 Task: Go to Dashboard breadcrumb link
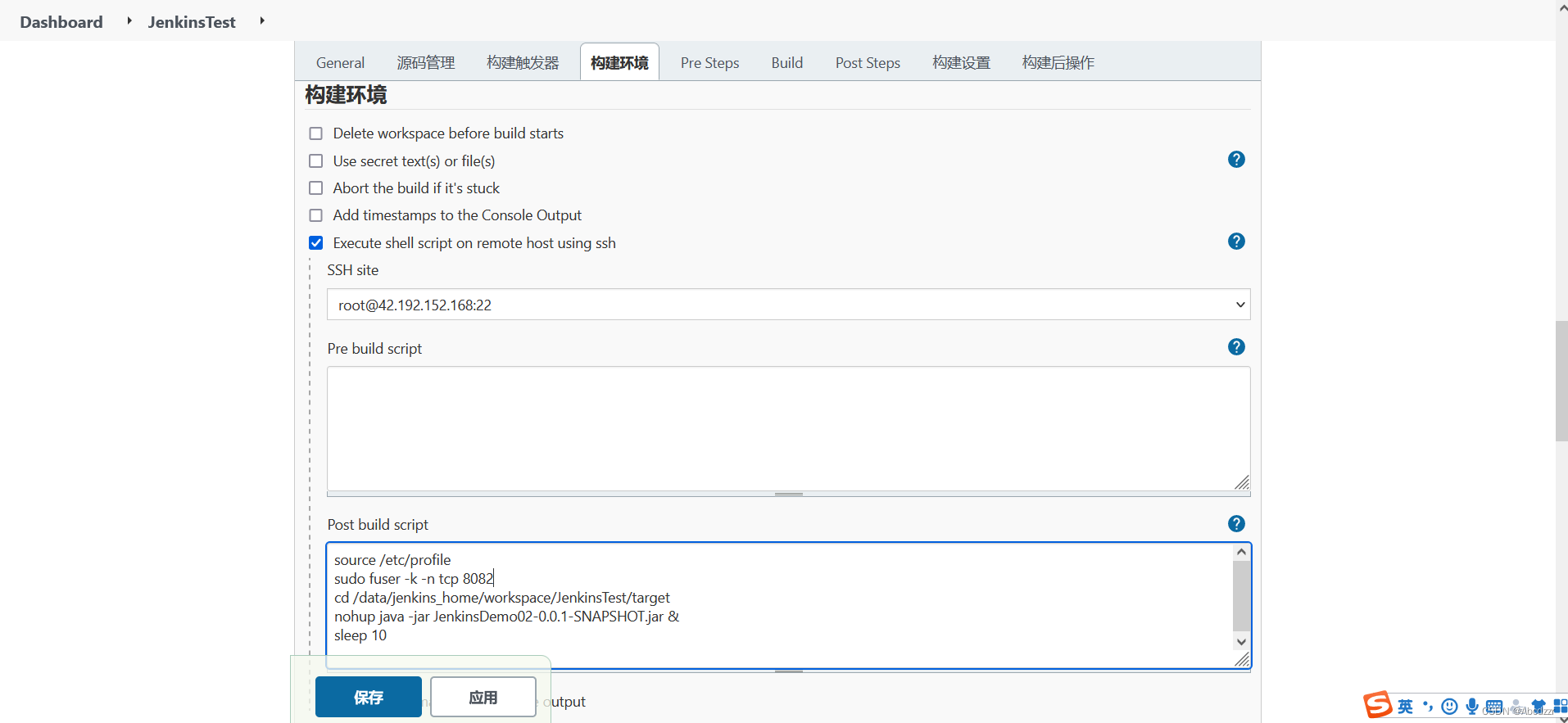(x=61, y=22)
